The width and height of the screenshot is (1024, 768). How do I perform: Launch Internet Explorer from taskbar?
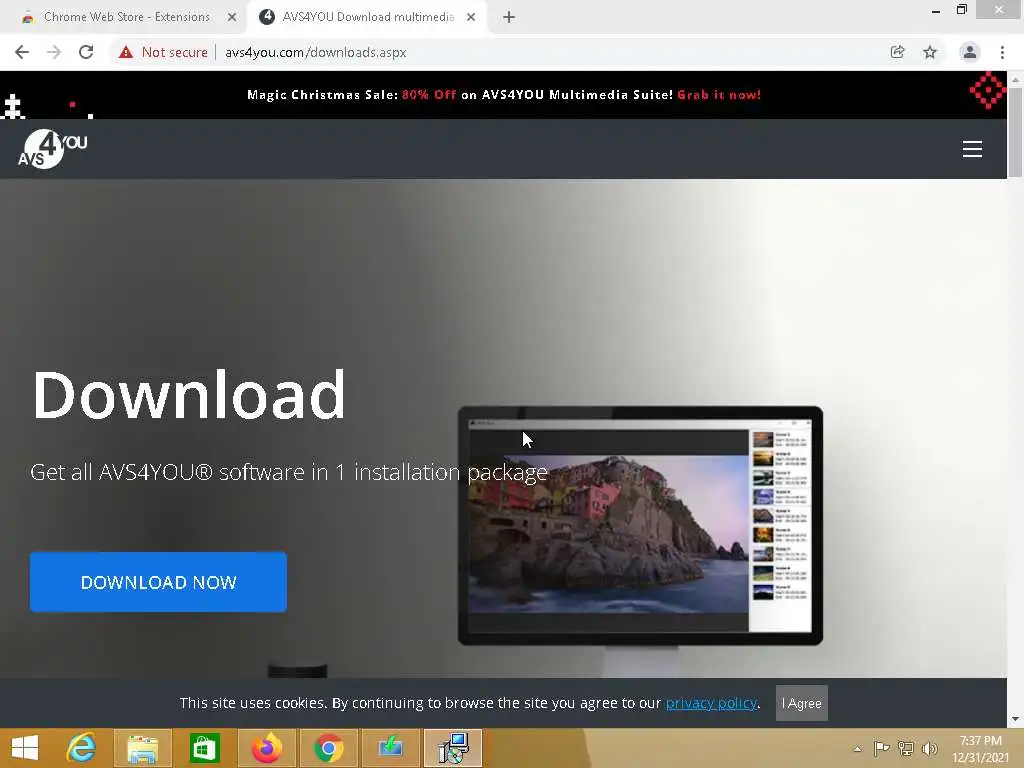tap(81, 748)
